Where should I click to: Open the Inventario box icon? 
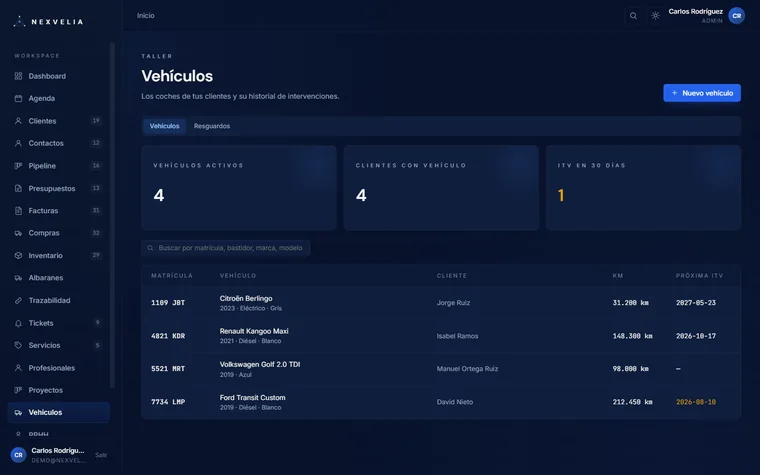pyautogui.click(x=18, y=255)
